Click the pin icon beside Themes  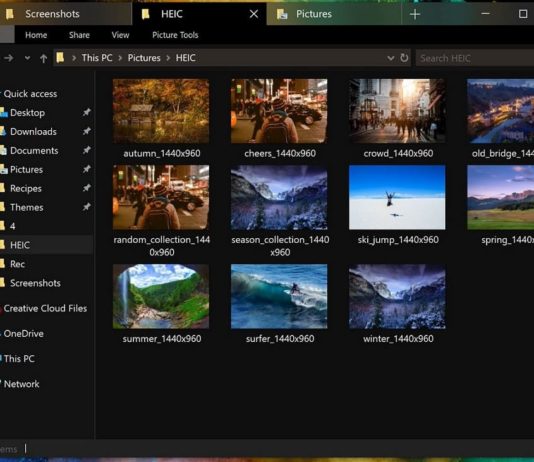tap(87, 207)
